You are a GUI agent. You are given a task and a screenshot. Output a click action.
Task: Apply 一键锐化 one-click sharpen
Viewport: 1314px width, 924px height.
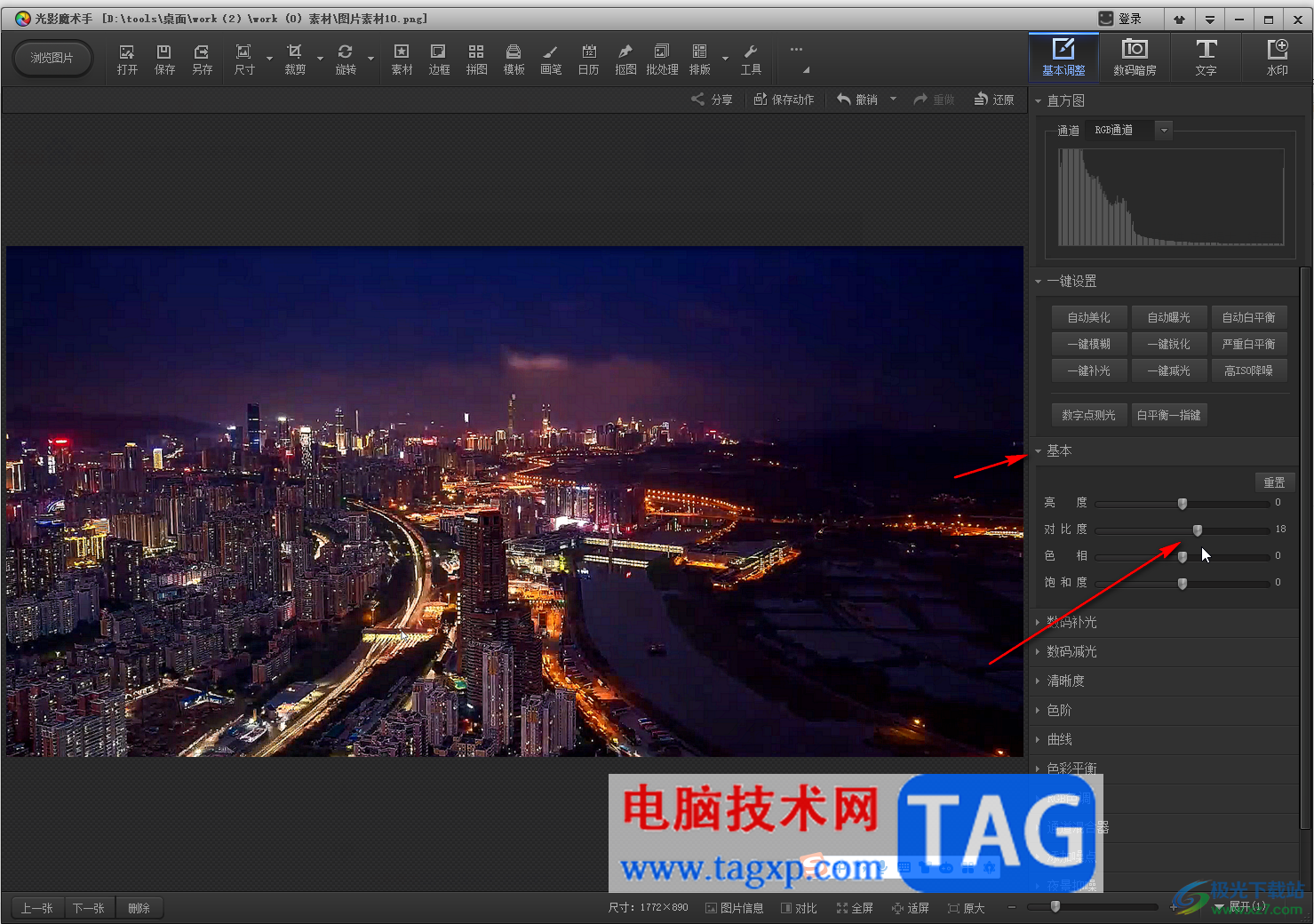tap(1169, 344)
